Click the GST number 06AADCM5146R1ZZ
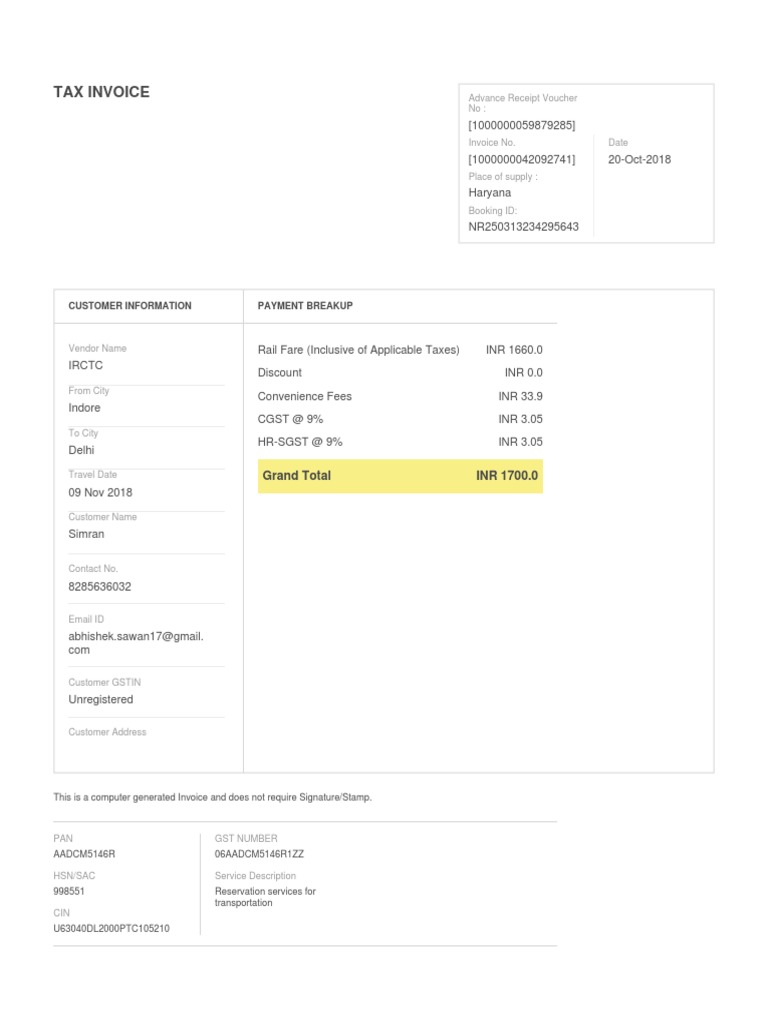 tap(259, 855)
